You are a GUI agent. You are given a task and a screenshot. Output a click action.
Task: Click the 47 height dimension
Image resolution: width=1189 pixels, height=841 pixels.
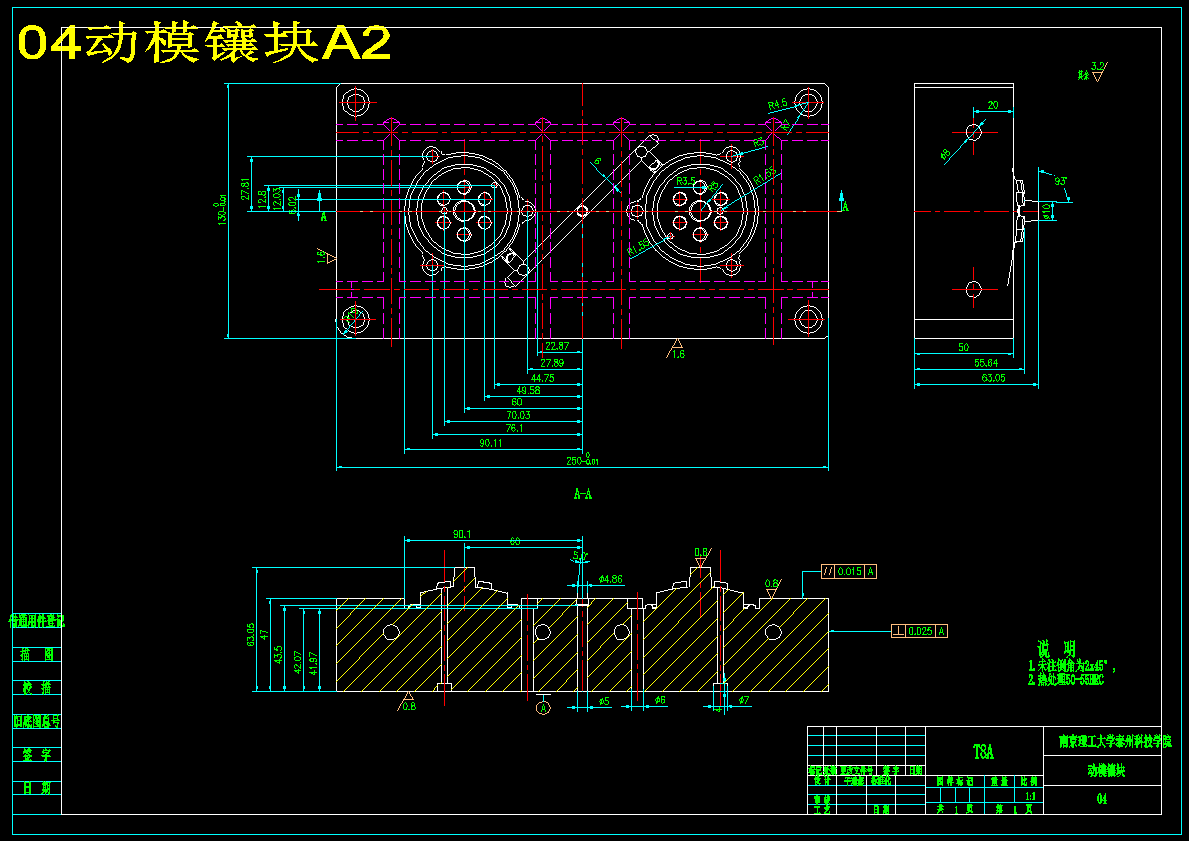(264, 634)
